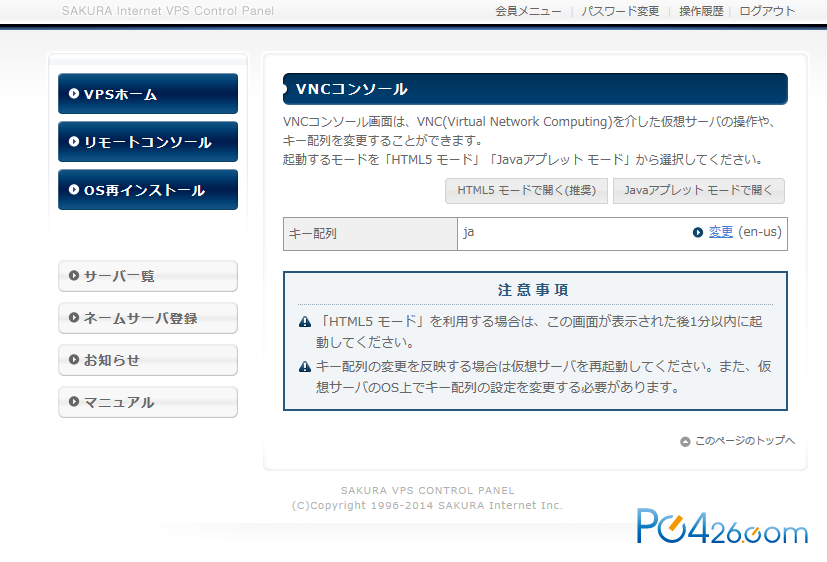Open OS再インストール page
The image size is (827, 562).
click(x=148, y=190)
